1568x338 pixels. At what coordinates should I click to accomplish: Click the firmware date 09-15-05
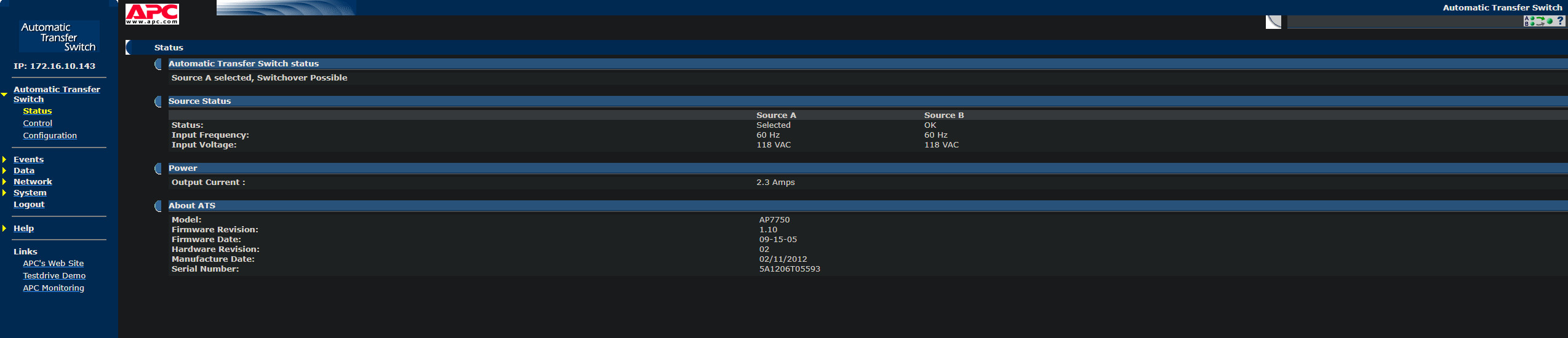click(x=778, y=240)
